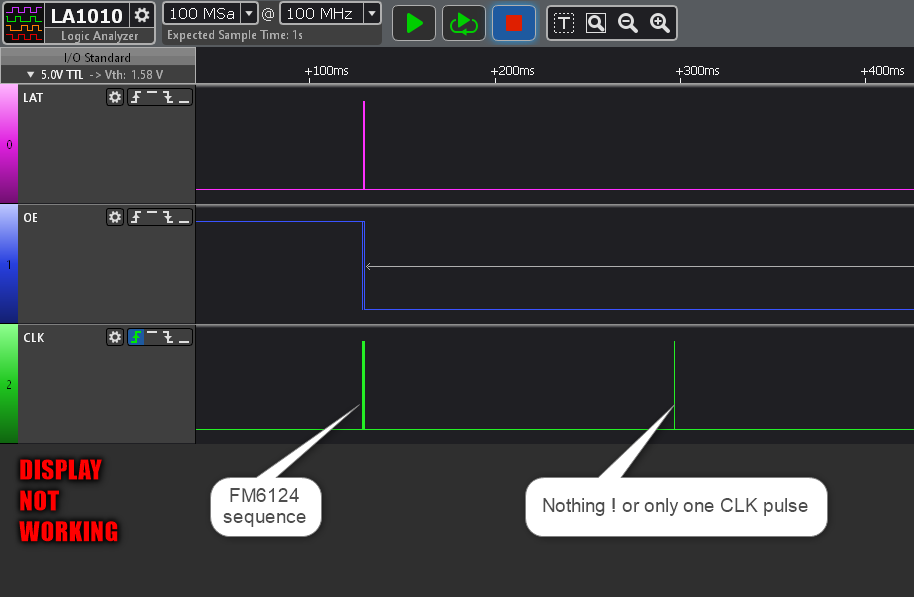Zoom out of the waveform timeline

[x=627, y=22]
